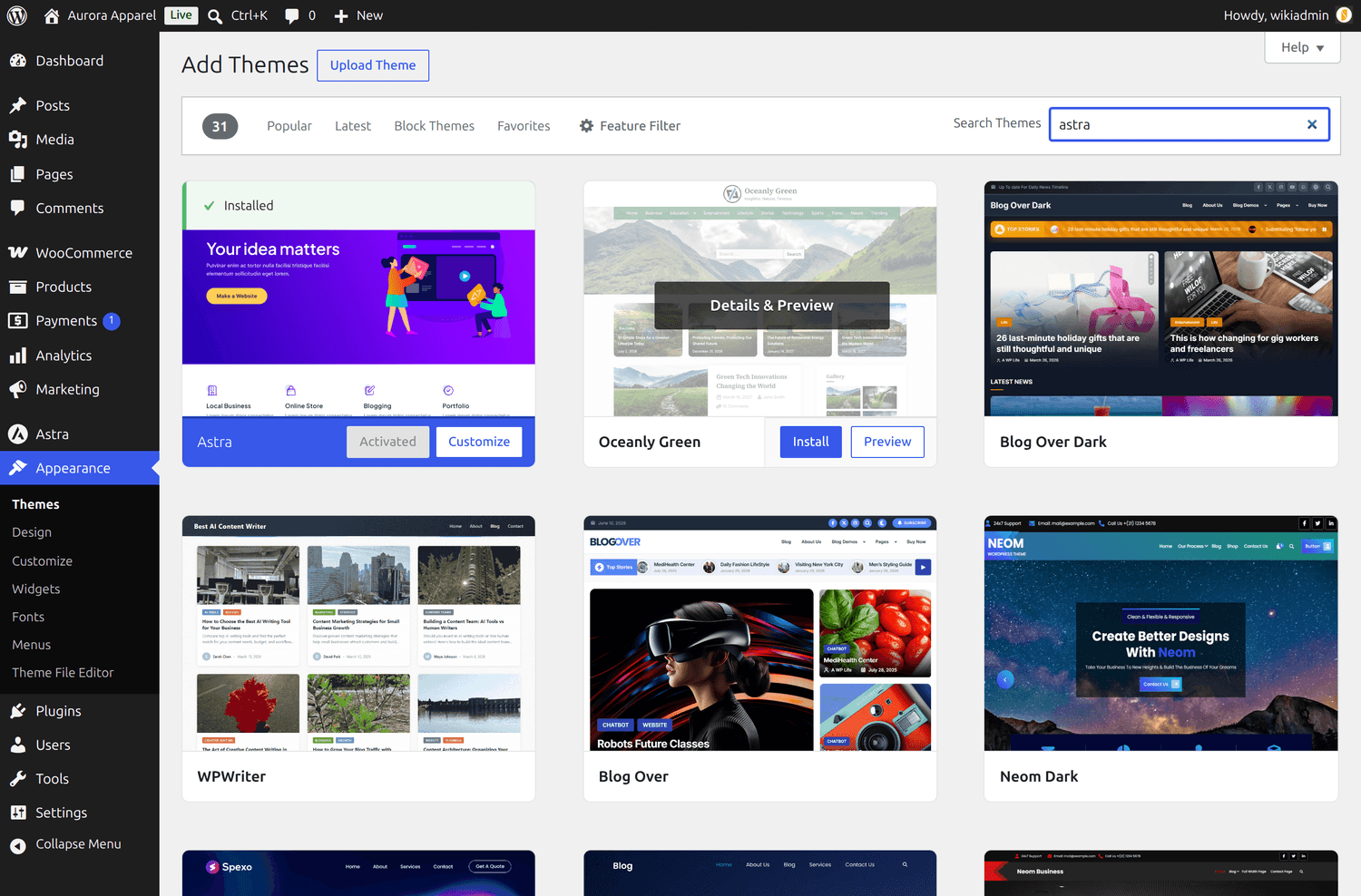The image size is (1361, 896).
Task: Open the Fonts submenu item
Action: [x=28, y=617]
